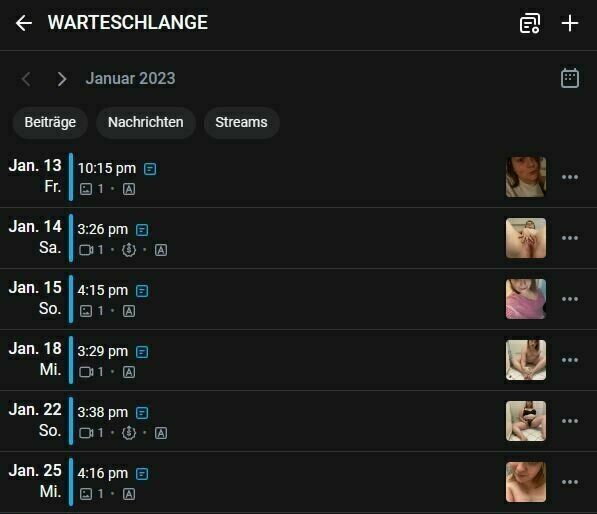
Task: Open the calendar view icon
Action: tap(570, 78)
